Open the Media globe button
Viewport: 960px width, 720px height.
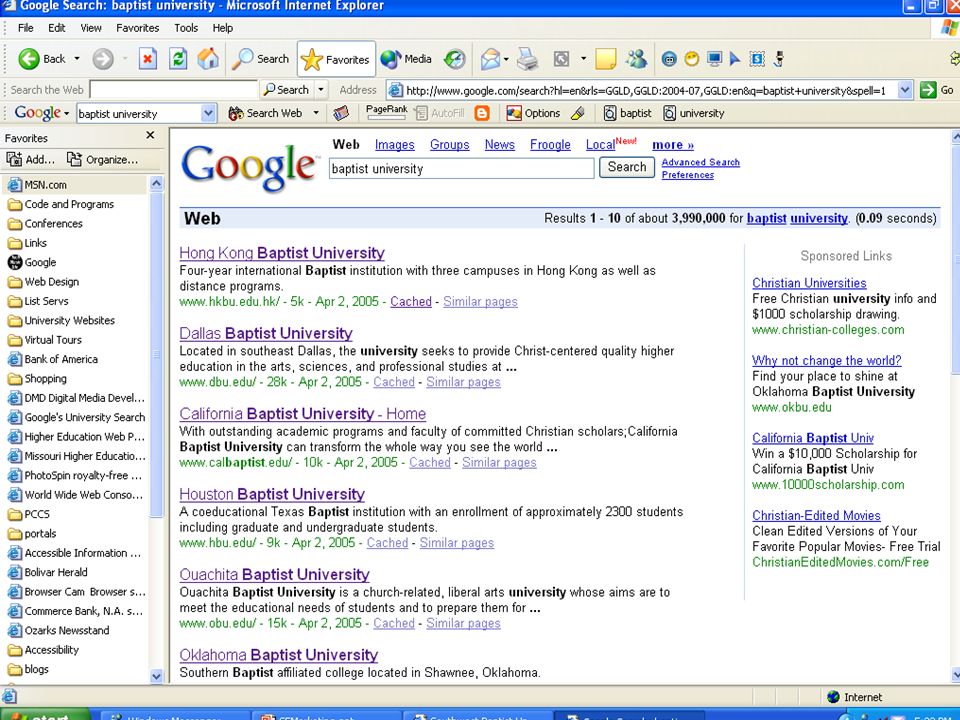coord(406,59)
